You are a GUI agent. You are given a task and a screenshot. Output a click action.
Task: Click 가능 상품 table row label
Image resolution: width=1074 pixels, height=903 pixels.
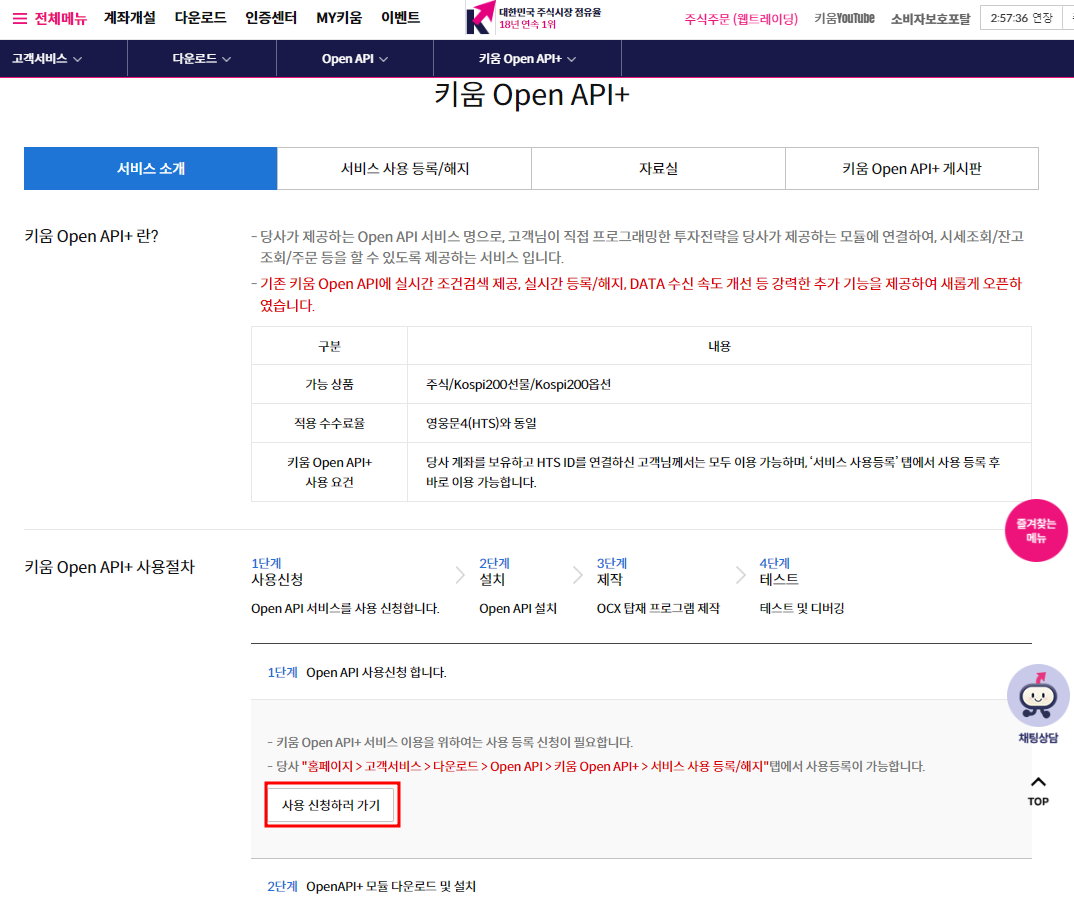point(329,384)
